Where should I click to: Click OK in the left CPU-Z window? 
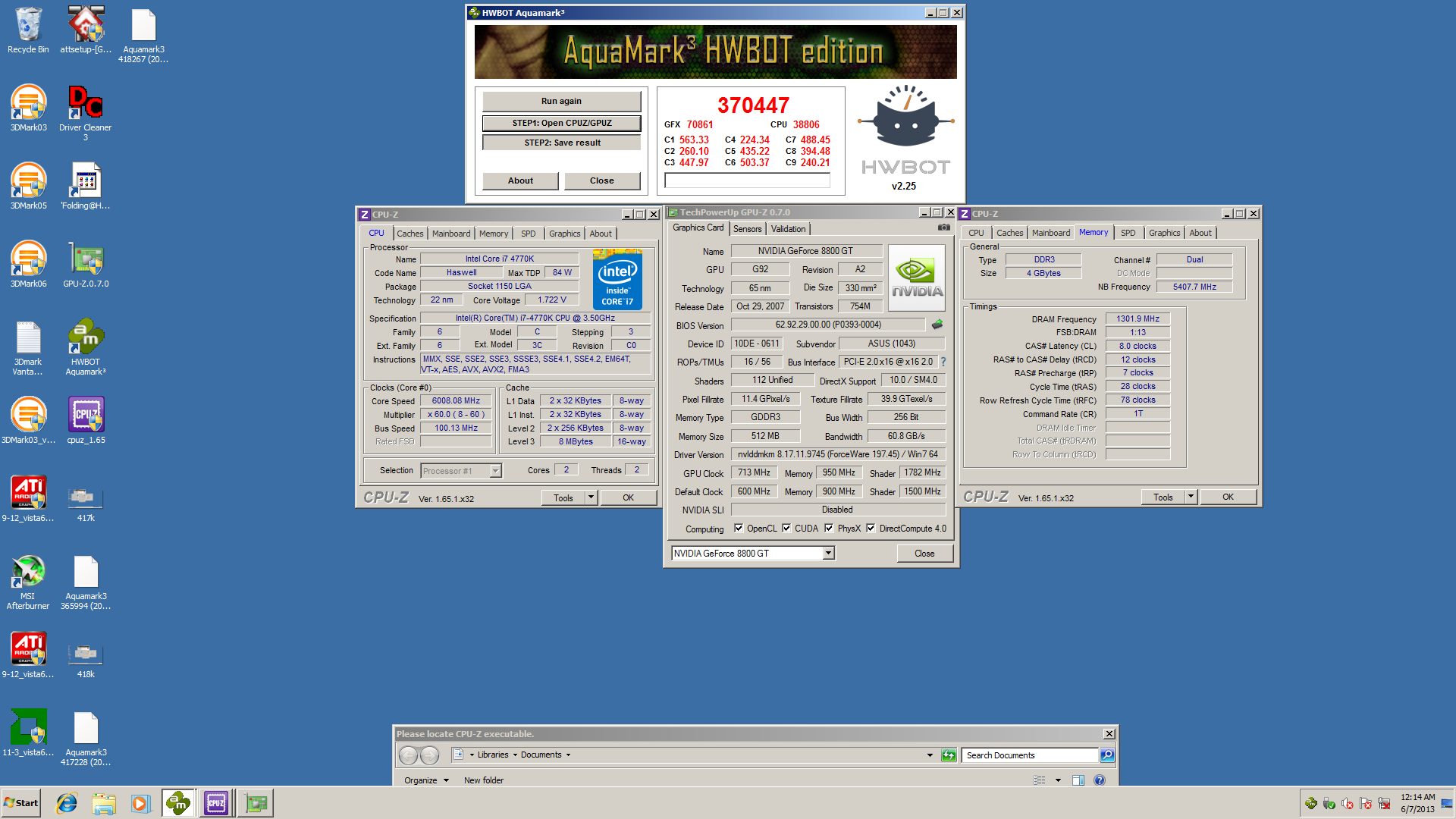pyautogui.click(x=628, y=498)
